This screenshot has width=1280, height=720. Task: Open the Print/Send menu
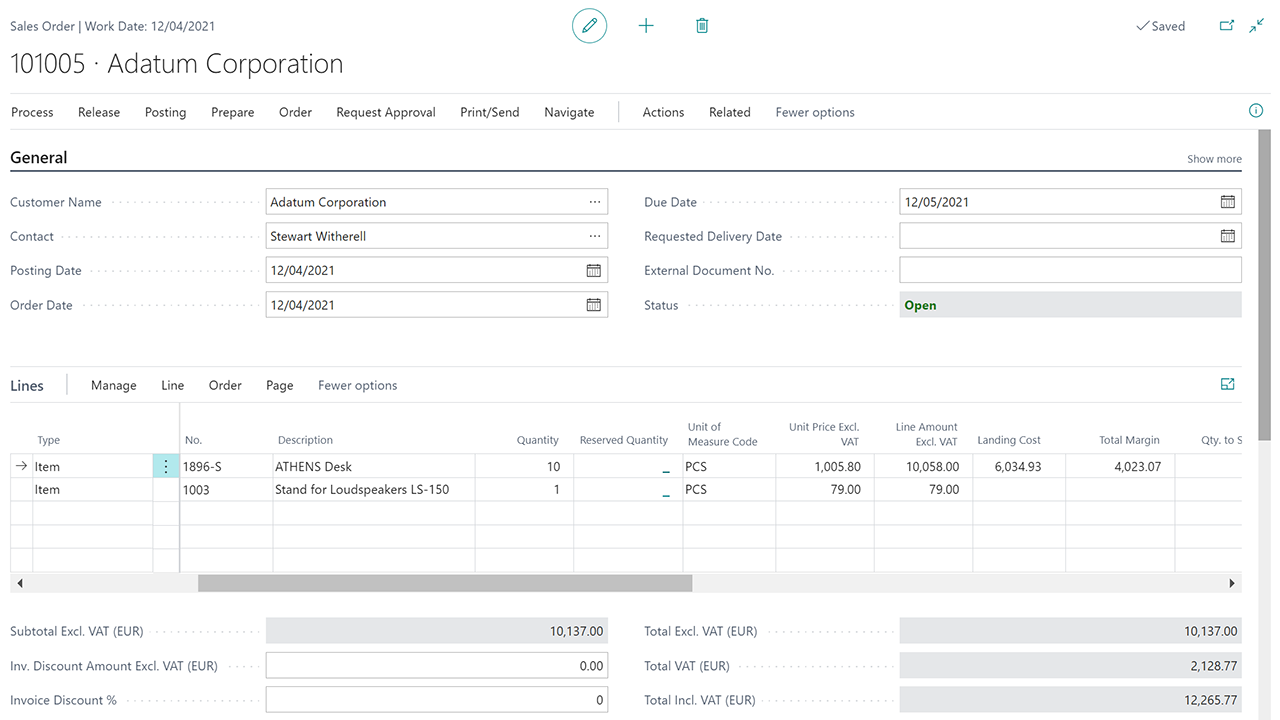point(490,112)
